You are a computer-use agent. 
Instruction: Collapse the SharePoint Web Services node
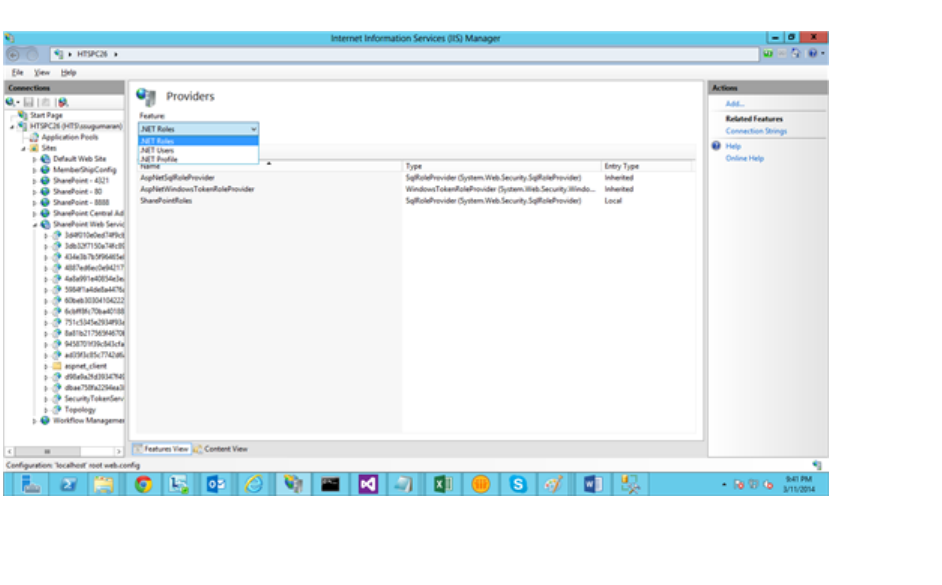(34, 225)
